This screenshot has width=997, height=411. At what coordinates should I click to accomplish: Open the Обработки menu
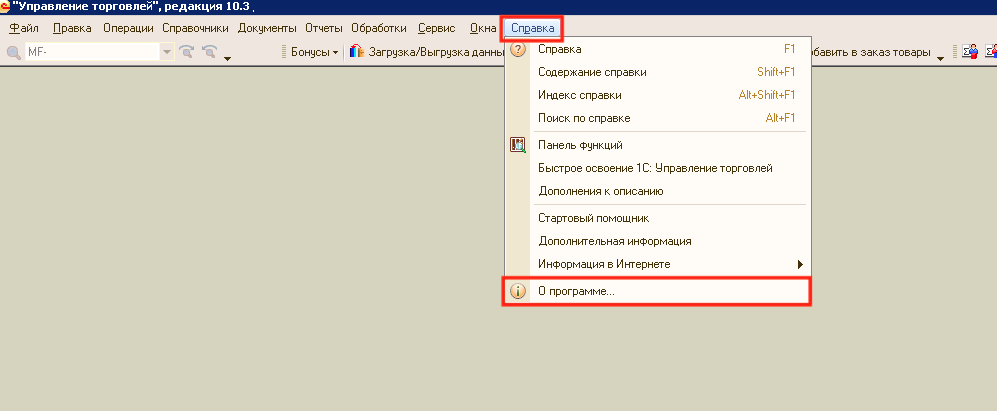(379, 28)
